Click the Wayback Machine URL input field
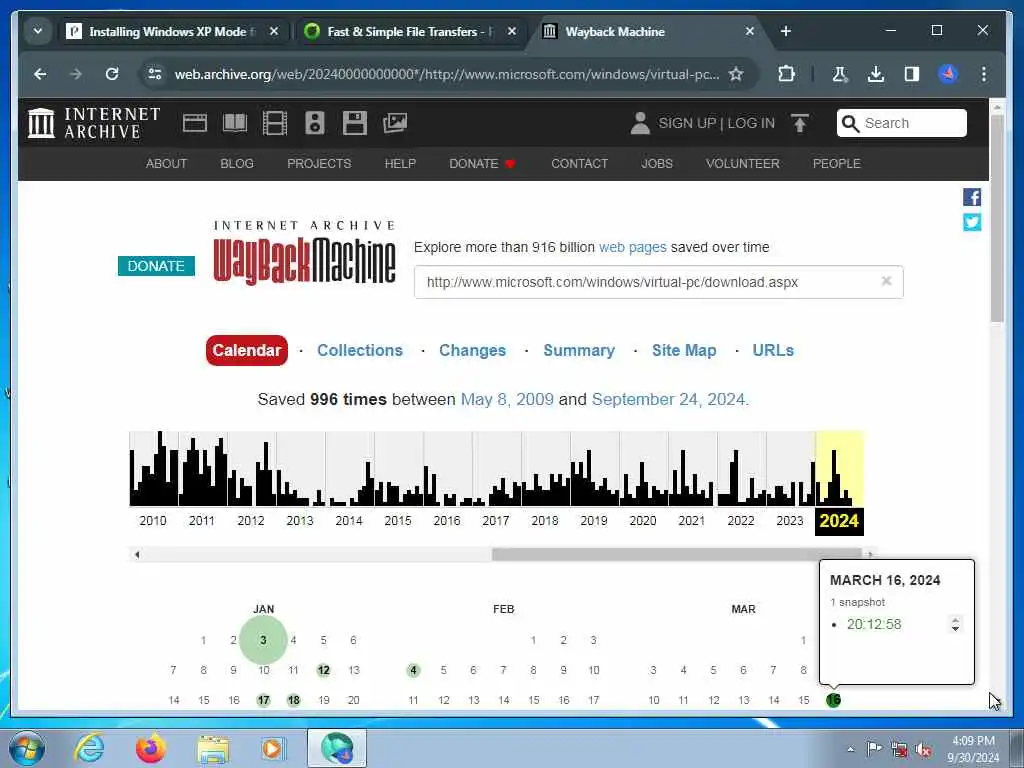Image resolution: width=1024 pixels, height=768 pixels. 658,281
